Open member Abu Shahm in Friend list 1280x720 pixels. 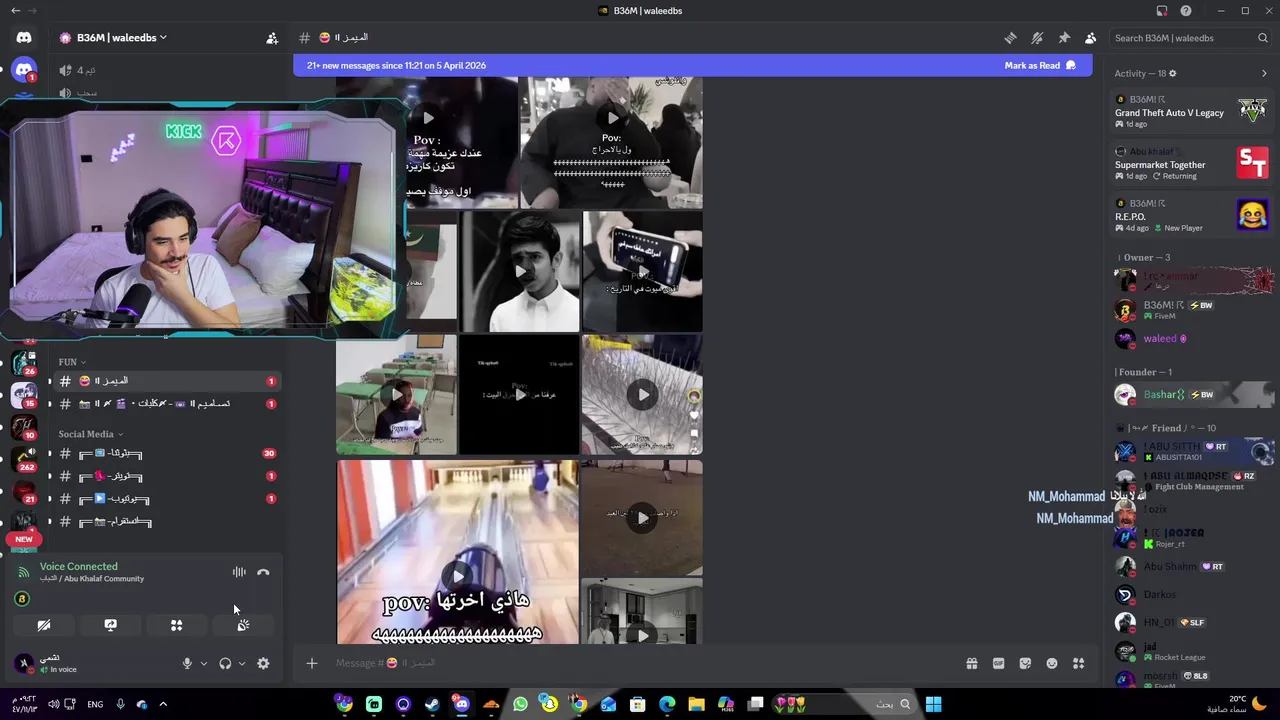[x=1192, y=566]
